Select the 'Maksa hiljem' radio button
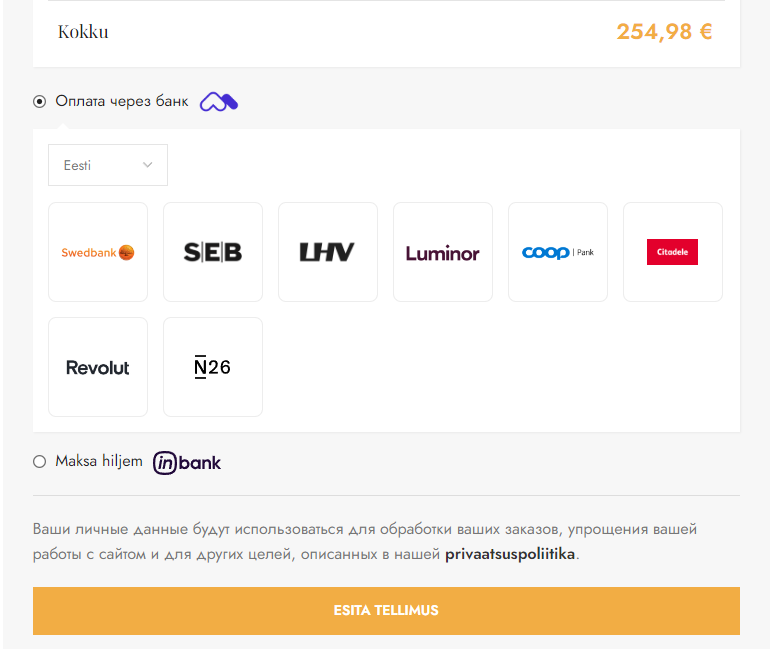The image size is (770, 649). click(39, 461)
